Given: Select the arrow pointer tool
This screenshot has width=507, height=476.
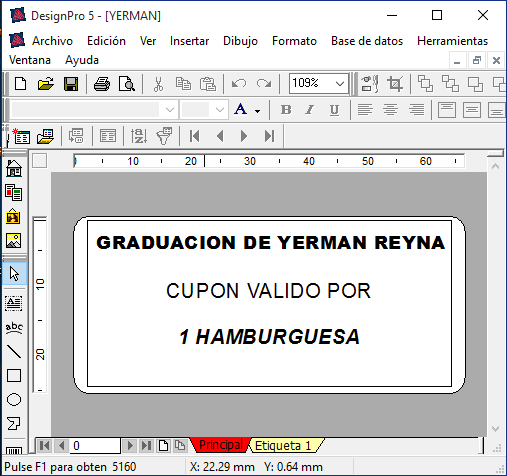Looking at the screenshot, I should (x=14, y=274).
